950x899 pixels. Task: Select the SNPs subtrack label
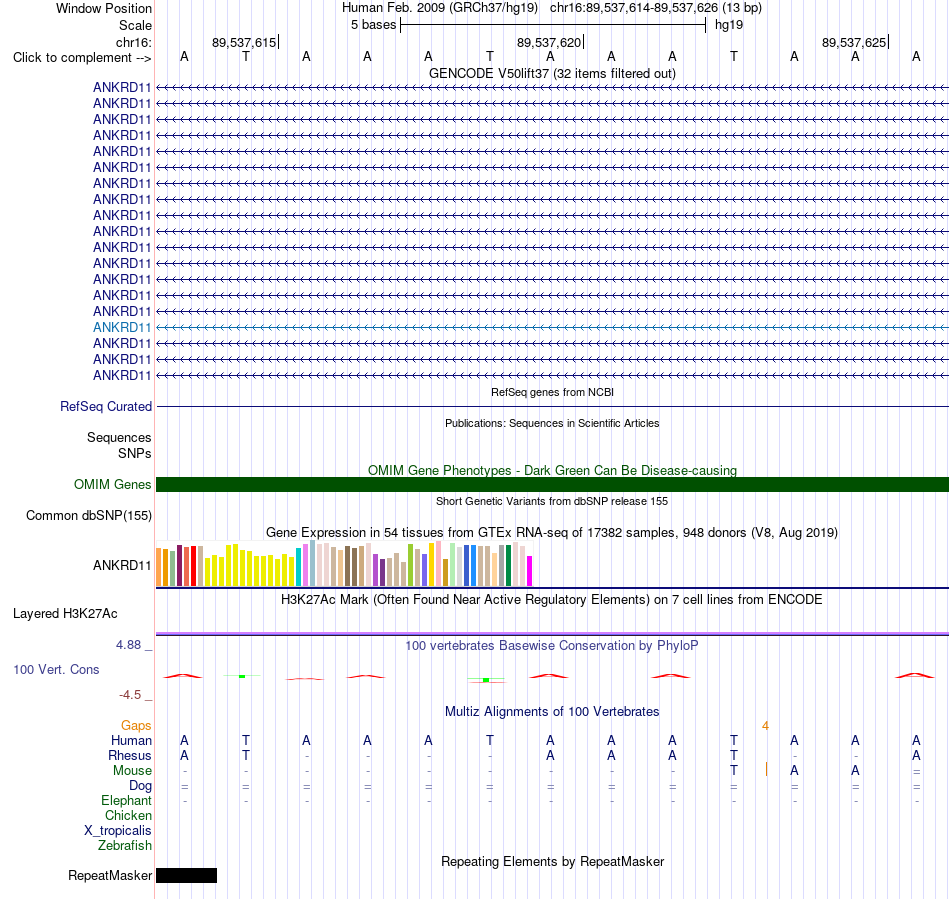[x=135, y=453]
